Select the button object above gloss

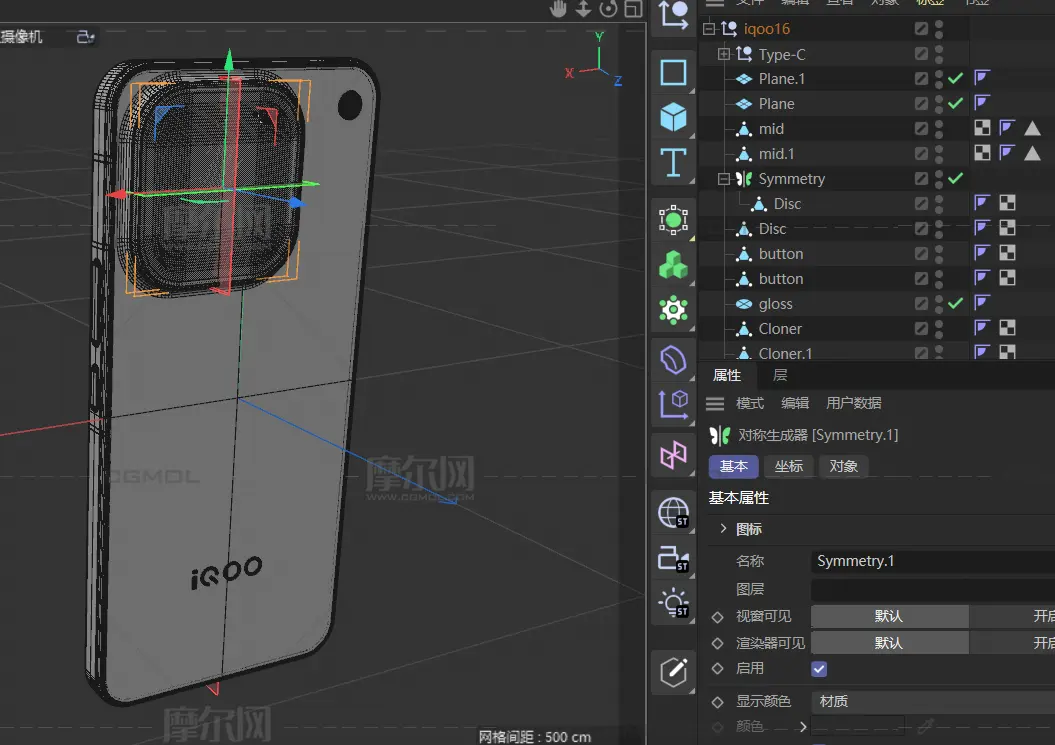(781, 279)
